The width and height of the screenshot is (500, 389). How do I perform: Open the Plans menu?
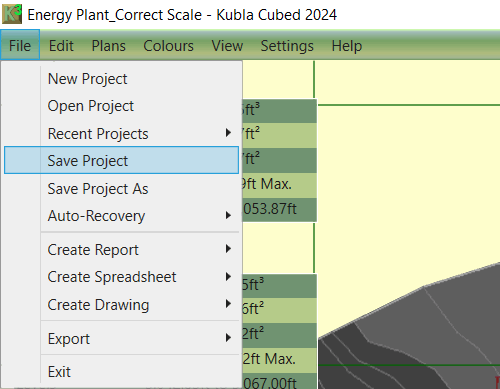coord(109,45)
